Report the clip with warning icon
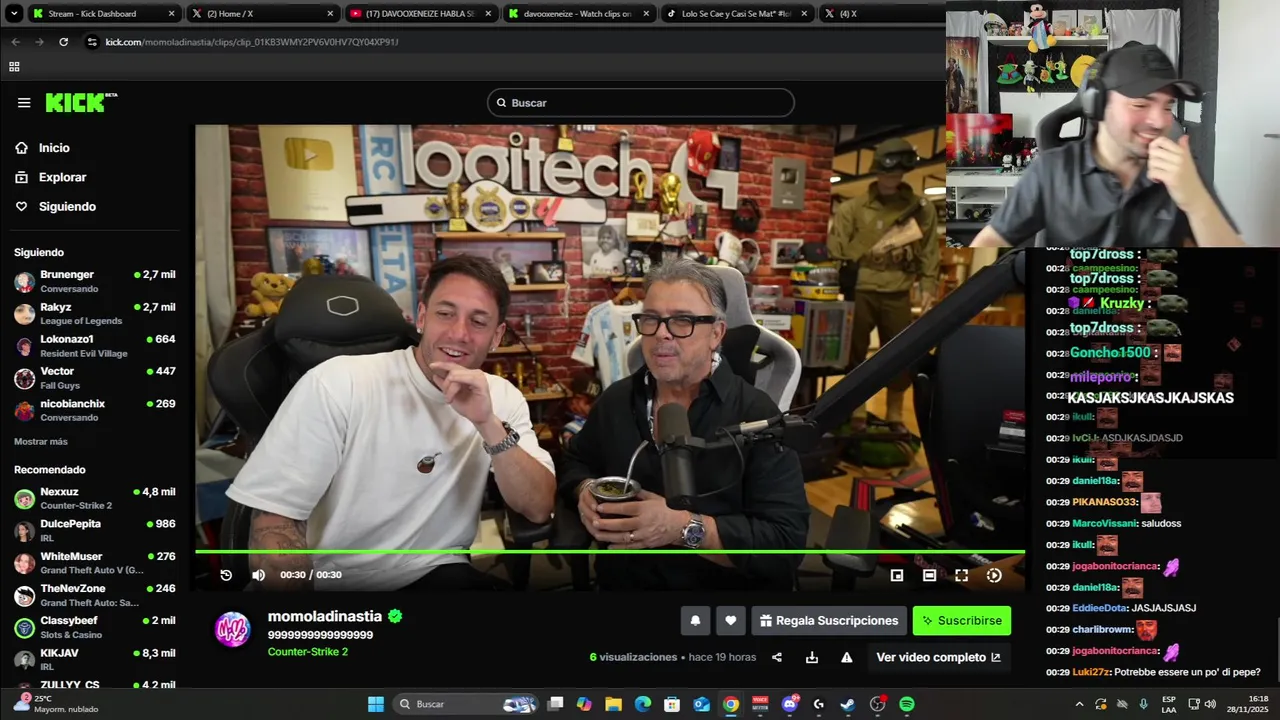Image resolution: width=1280 pixels, height=720 pixels. point(847,657)
